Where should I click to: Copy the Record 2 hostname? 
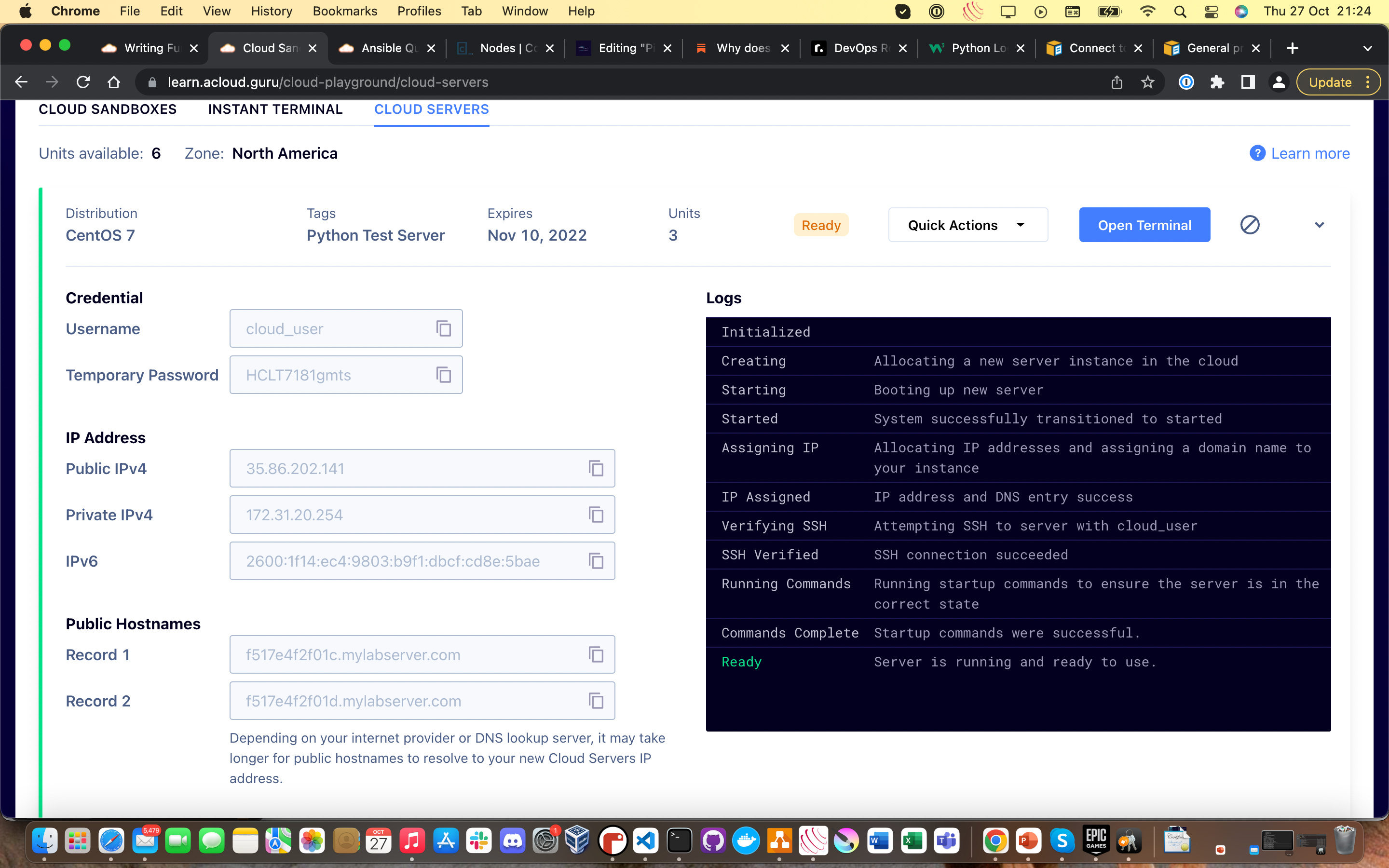596,701
